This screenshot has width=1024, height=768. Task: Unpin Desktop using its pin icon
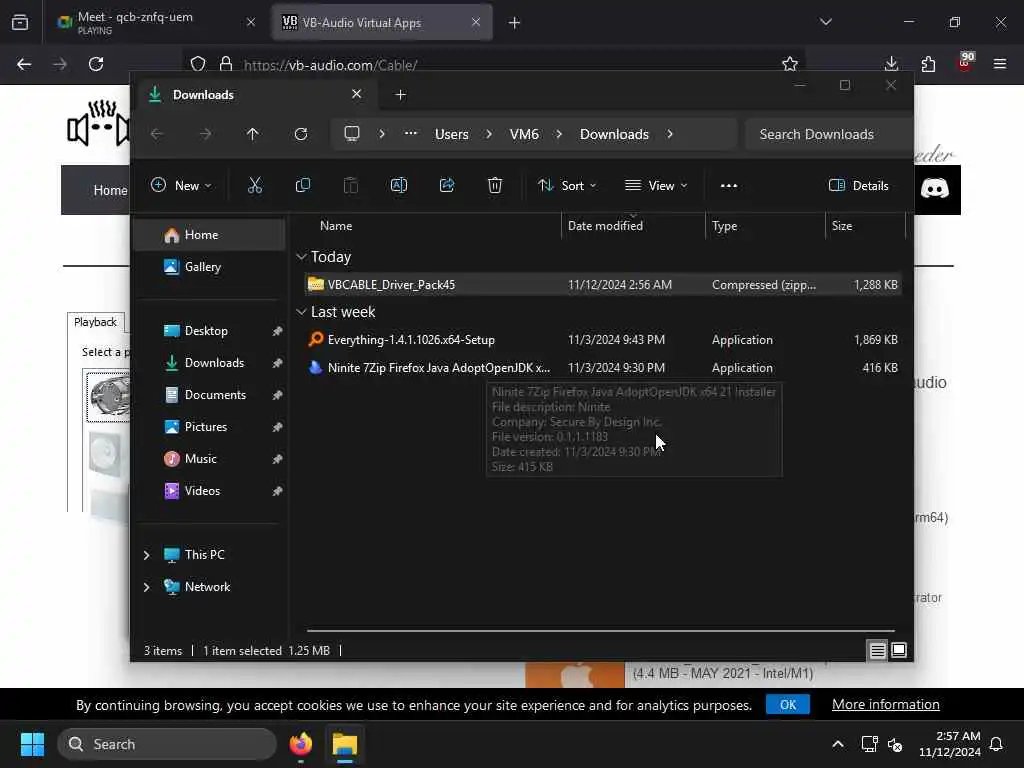pos(277,331)
